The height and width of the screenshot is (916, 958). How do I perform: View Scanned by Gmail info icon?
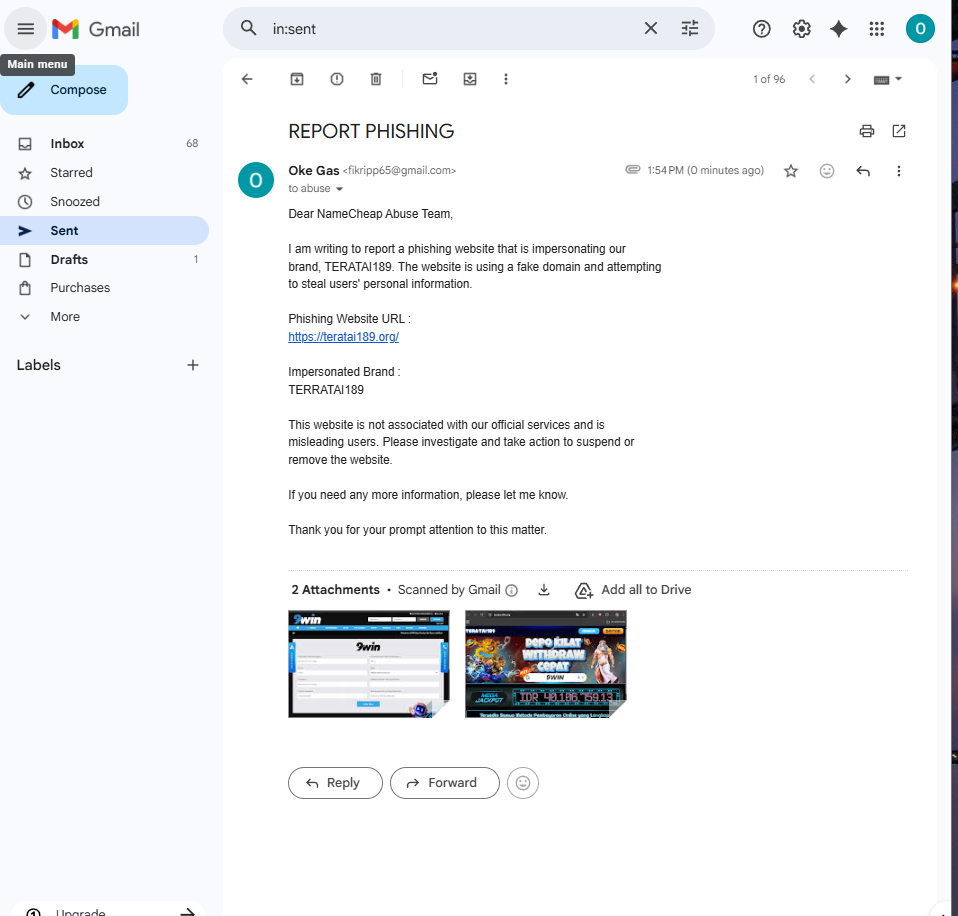pyautogui.click(x=511, y=590)
